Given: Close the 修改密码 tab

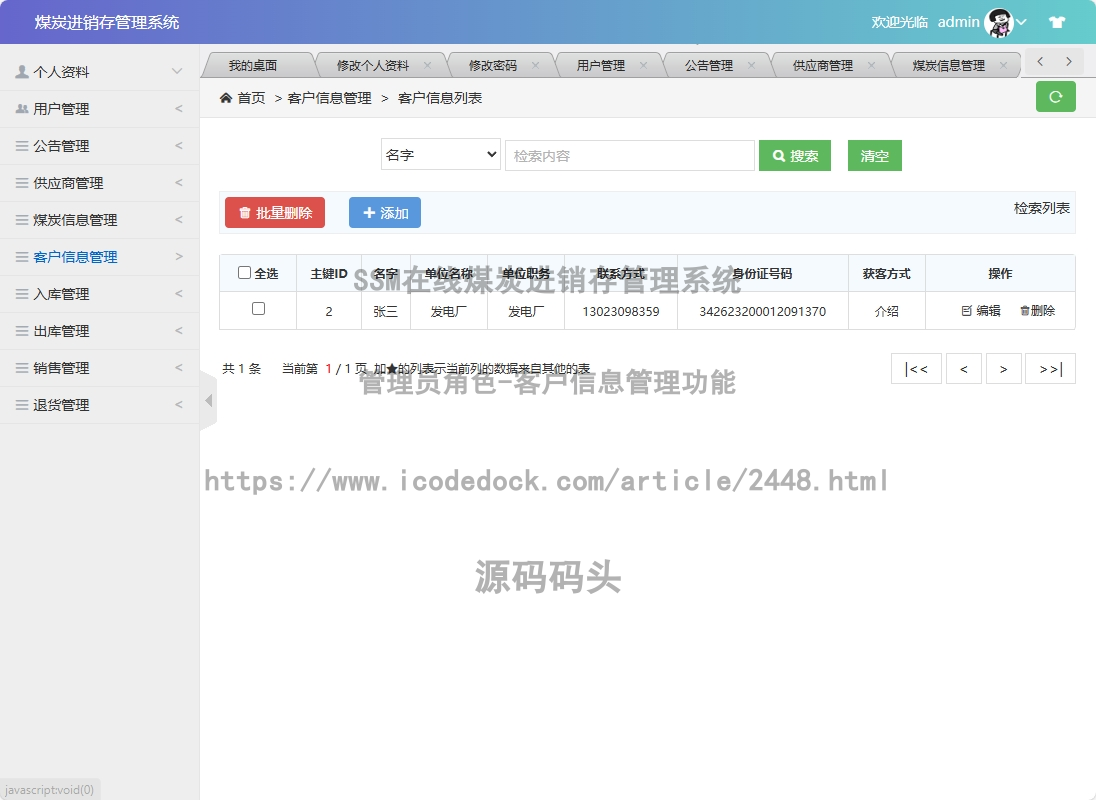Looking at the screenshot, I should [535, 65].
